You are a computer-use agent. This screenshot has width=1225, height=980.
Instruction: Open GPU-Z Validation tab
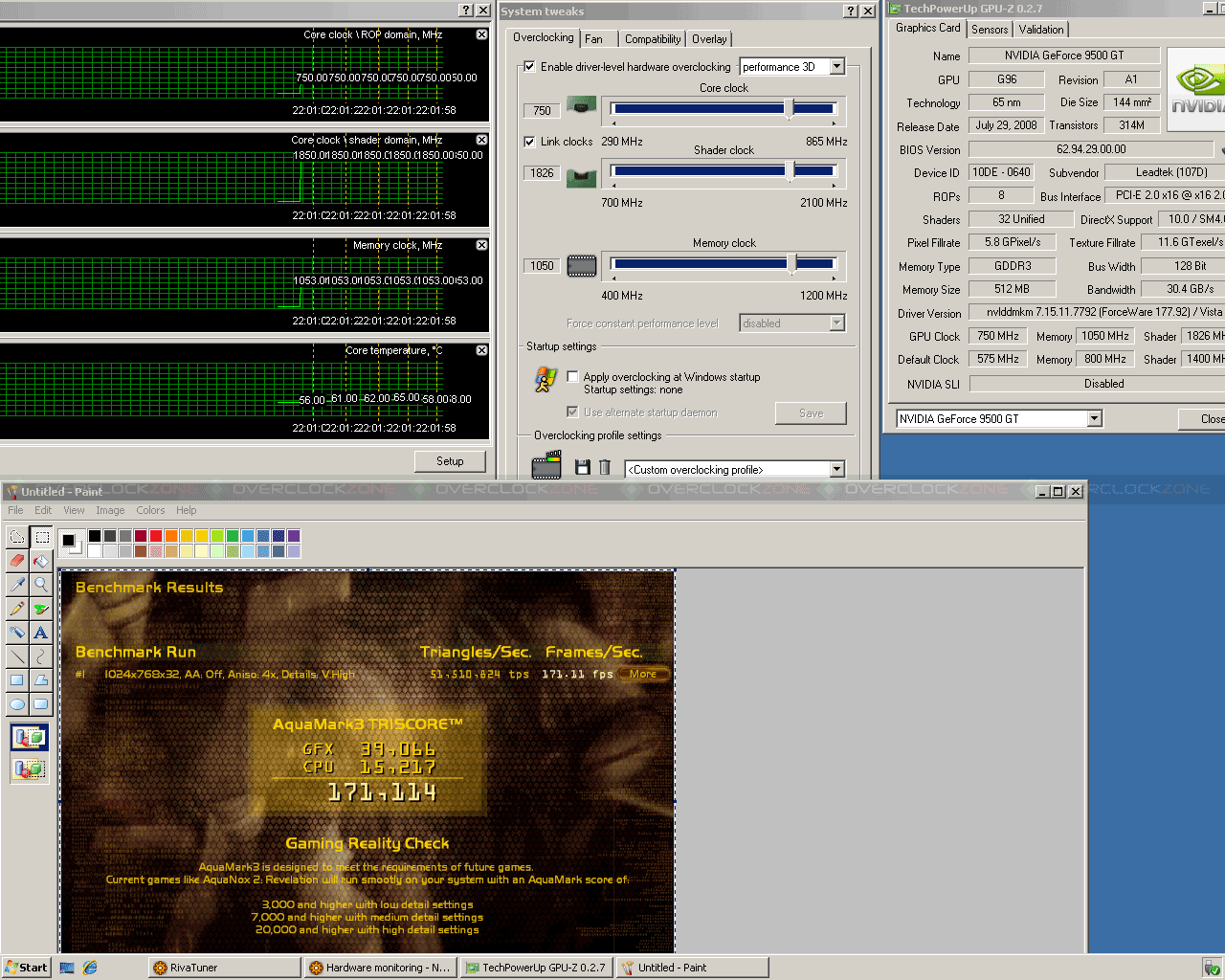pos(1041,30)
